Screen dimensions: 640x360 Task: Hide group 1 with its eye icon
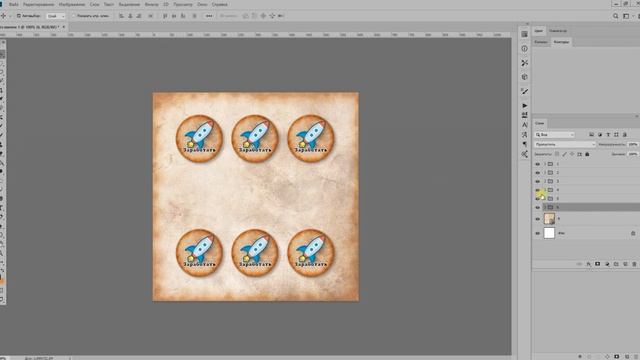[x=538, y=164]
